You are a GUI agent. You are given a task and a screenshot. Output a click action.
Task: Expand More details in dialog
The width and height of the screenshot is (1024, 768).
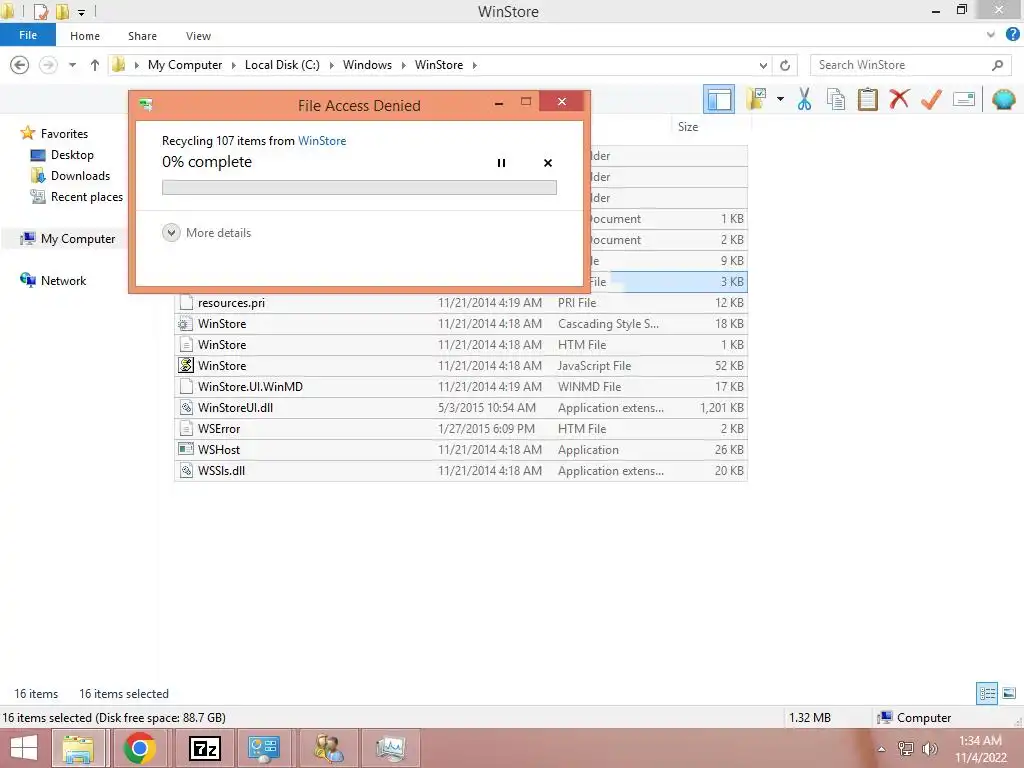click(207, 232)
